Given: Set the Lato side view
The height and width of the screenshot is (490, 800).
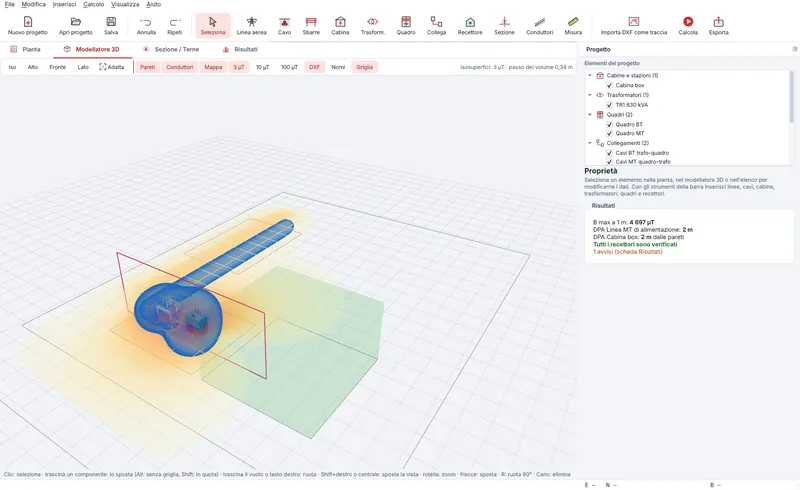Looking at the screenshot, I should pos(83,67).
